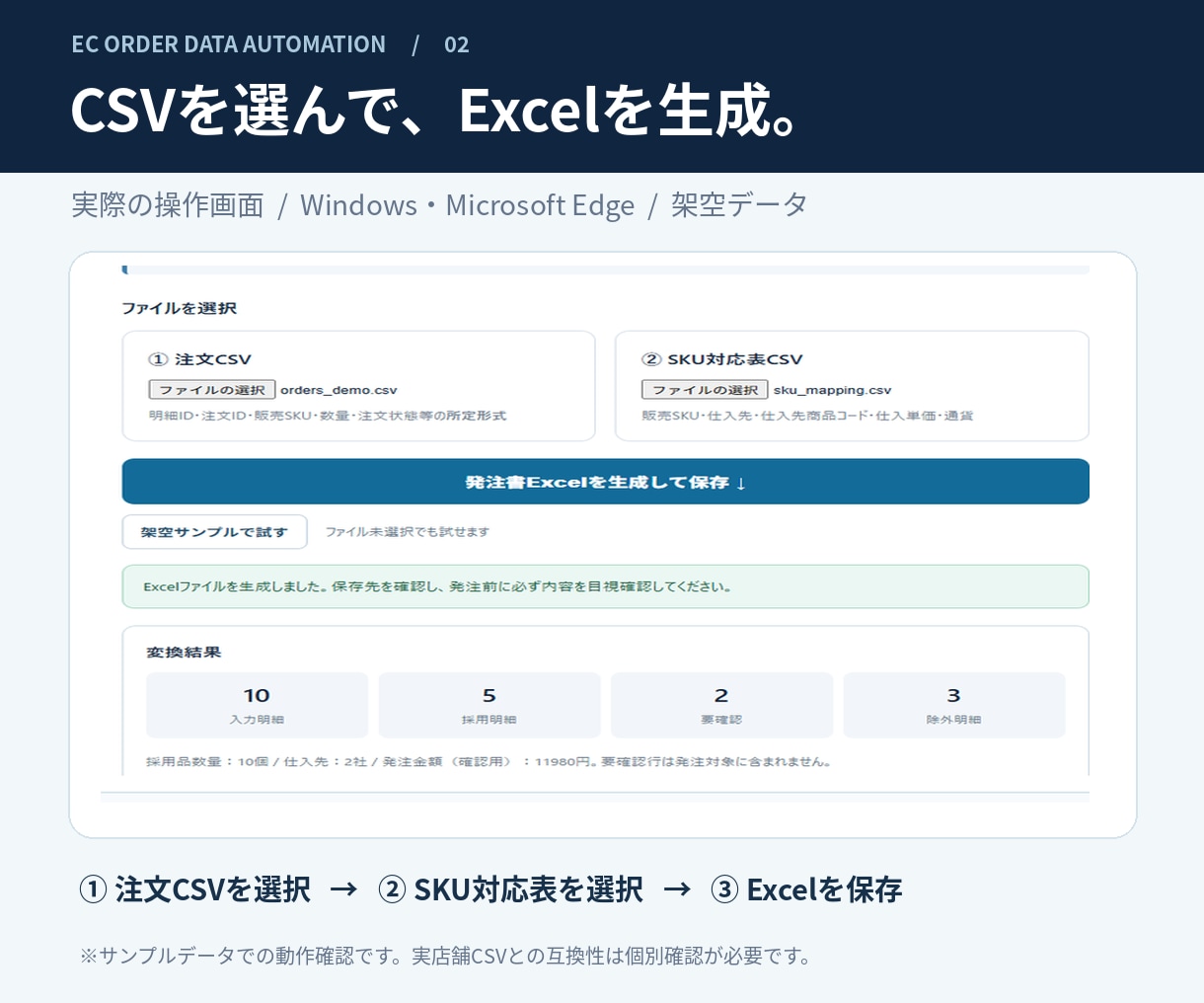Click the ② SKU対応表CSV heading
This screenshot has width=1204, height=1003.
tap(722, 359)
